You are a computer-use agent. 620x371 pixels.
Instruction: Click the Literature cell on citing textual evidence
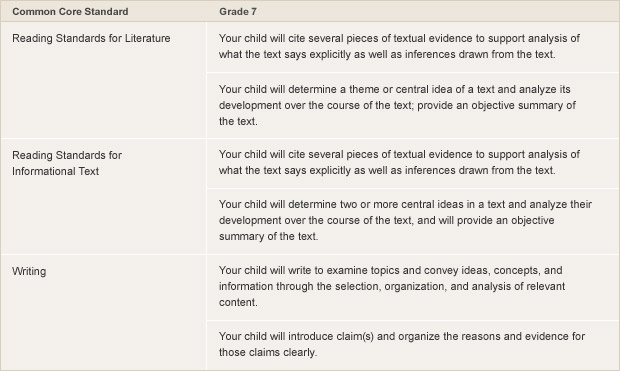tap(412, 47)
